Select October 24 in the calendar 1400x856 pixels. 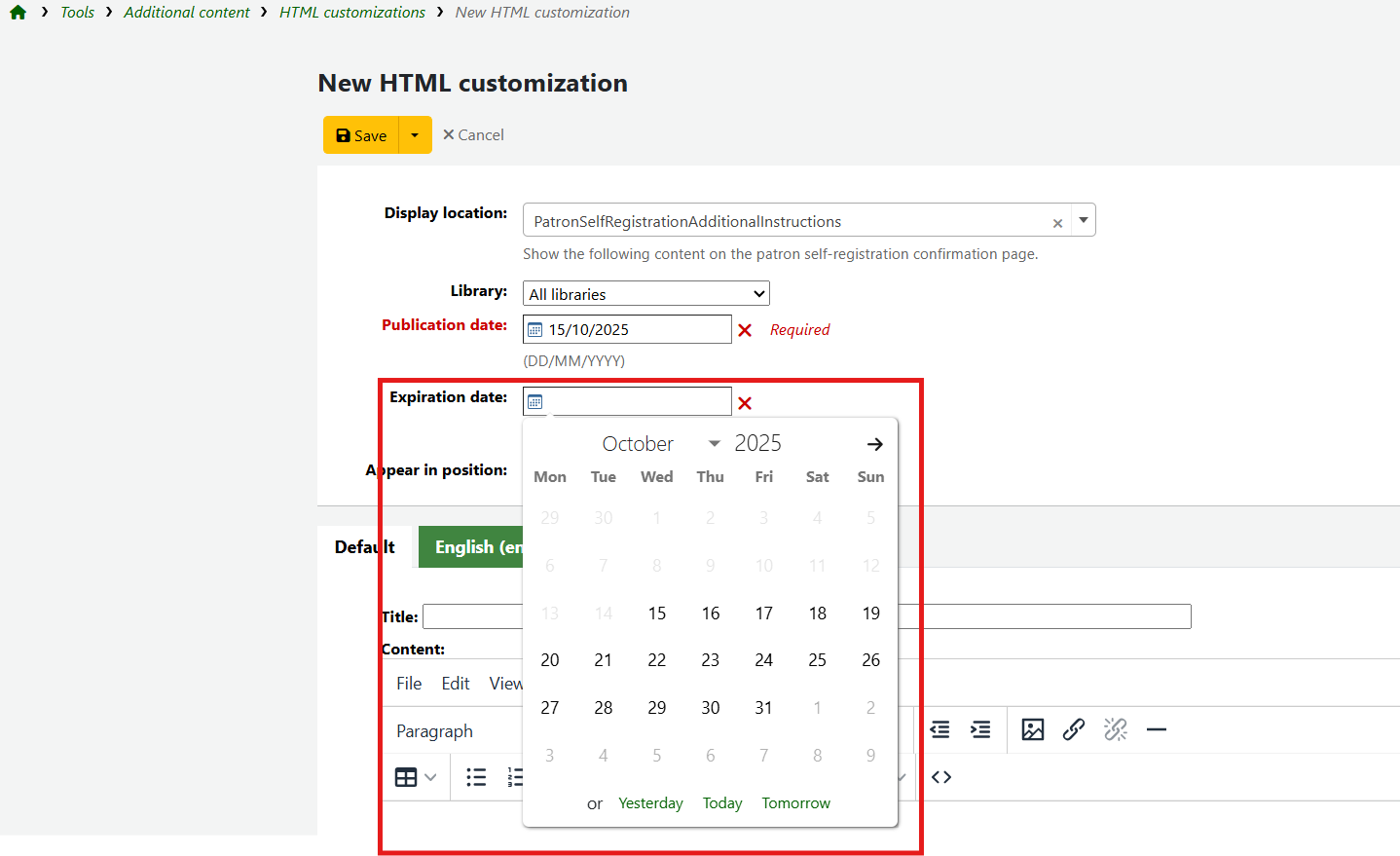click(763, 660)
